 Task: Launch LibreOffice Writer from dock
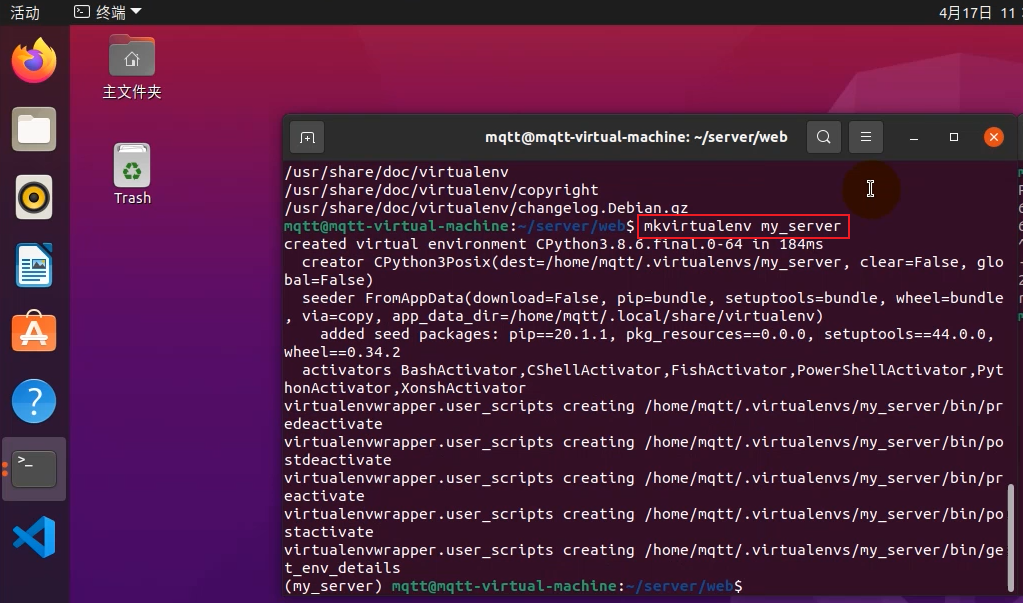point(34,265)
